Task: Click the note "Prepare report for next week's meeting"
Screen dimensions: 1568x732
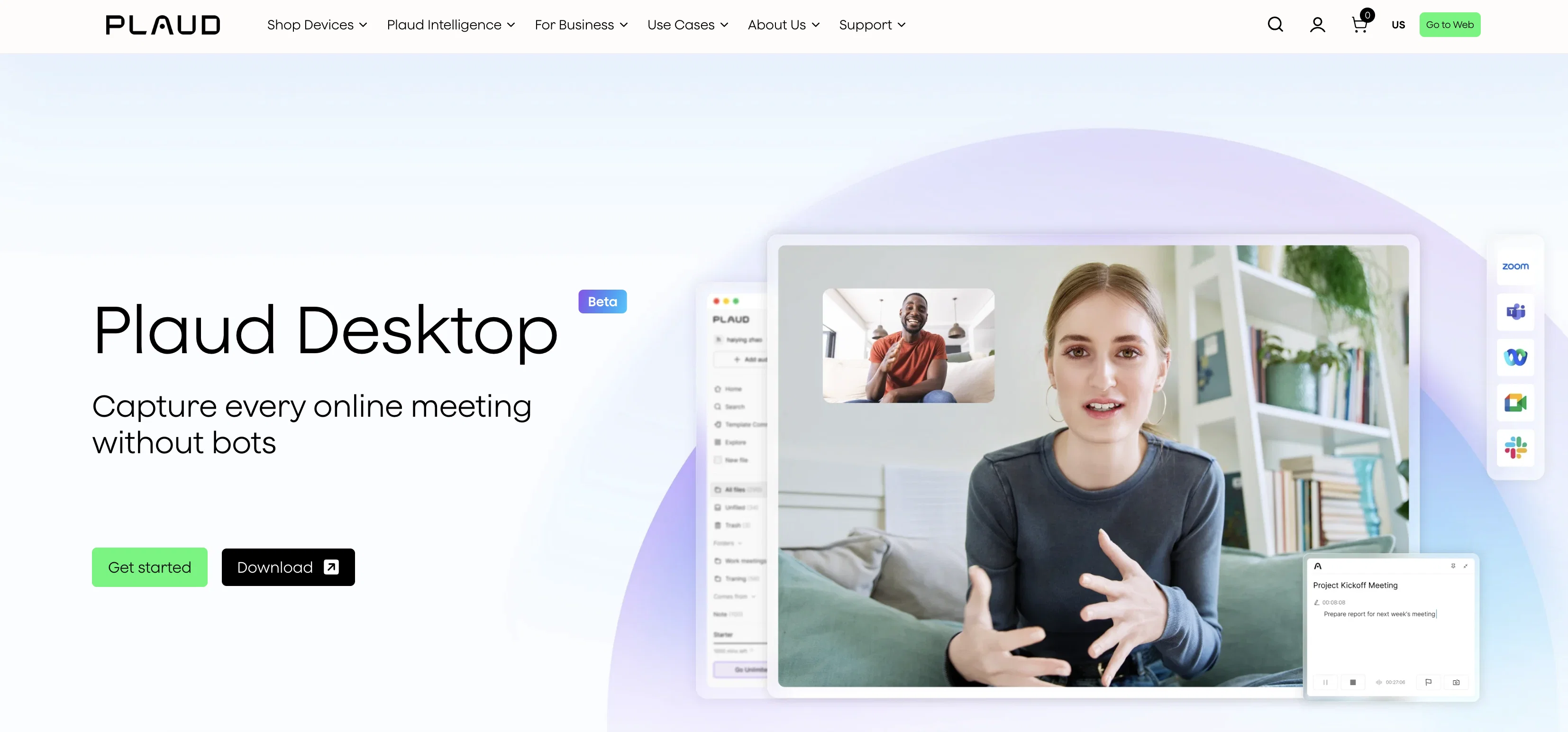Action: (x=1379, y=614)
